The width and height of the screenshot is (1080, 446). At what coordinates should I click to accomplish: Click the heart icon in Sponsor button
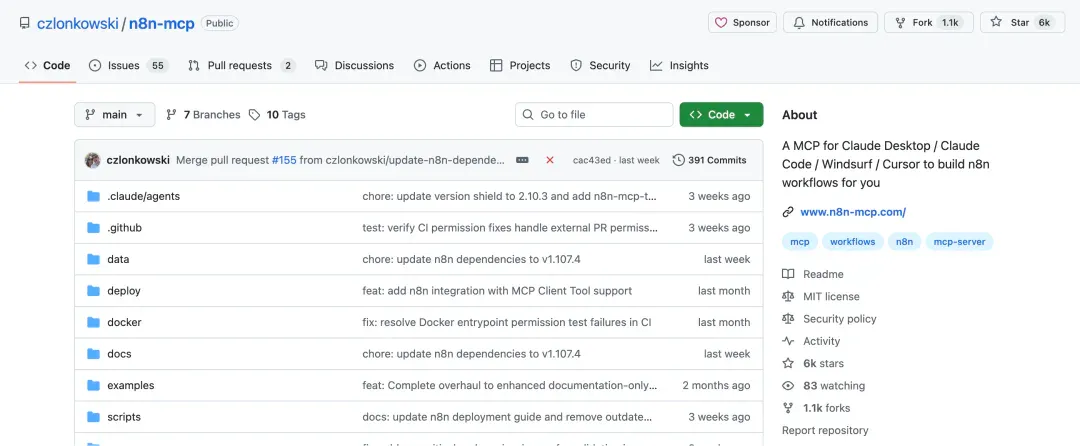(721, 23)
